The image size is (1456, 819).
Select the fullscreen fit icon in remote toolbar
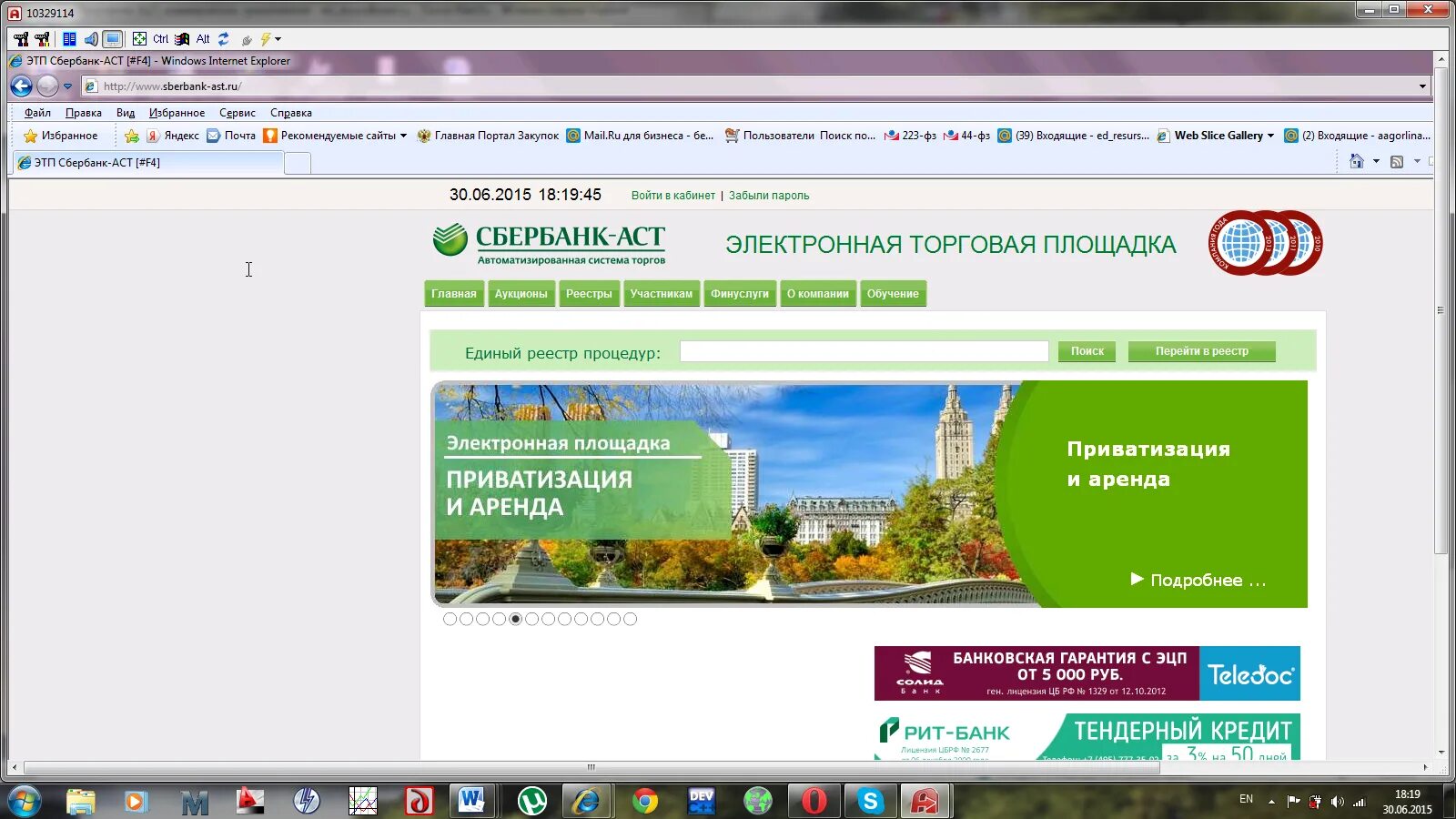click(139, 39)
